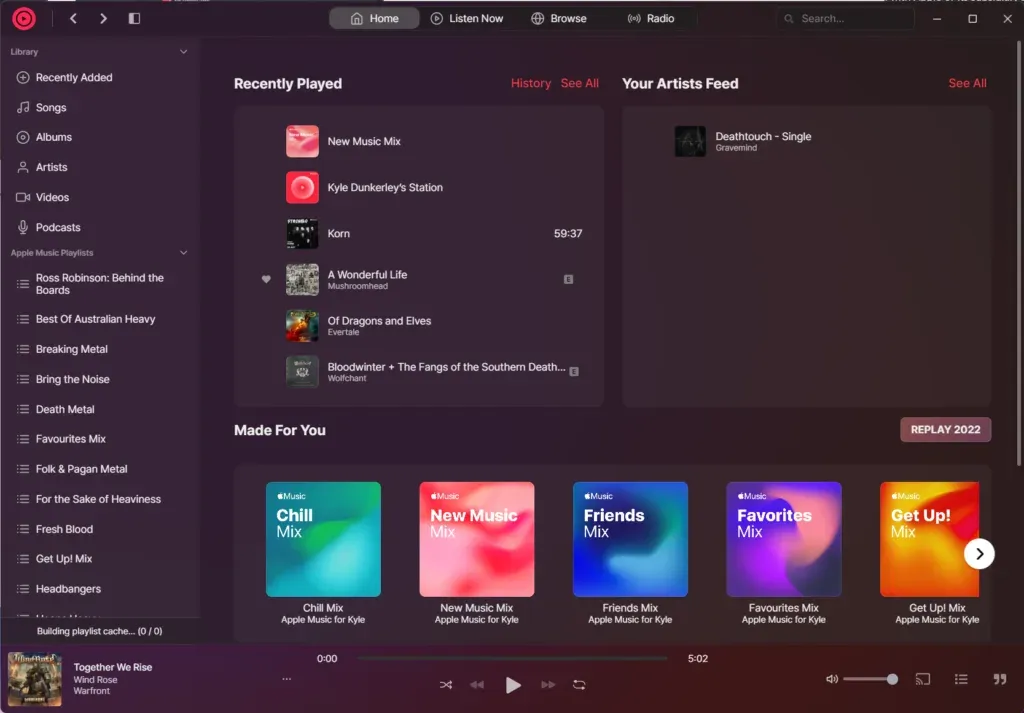This screenshot has height=713, width=1024.
Task: Open the now-playing more options ellipsis
Action: pos(287,679)
